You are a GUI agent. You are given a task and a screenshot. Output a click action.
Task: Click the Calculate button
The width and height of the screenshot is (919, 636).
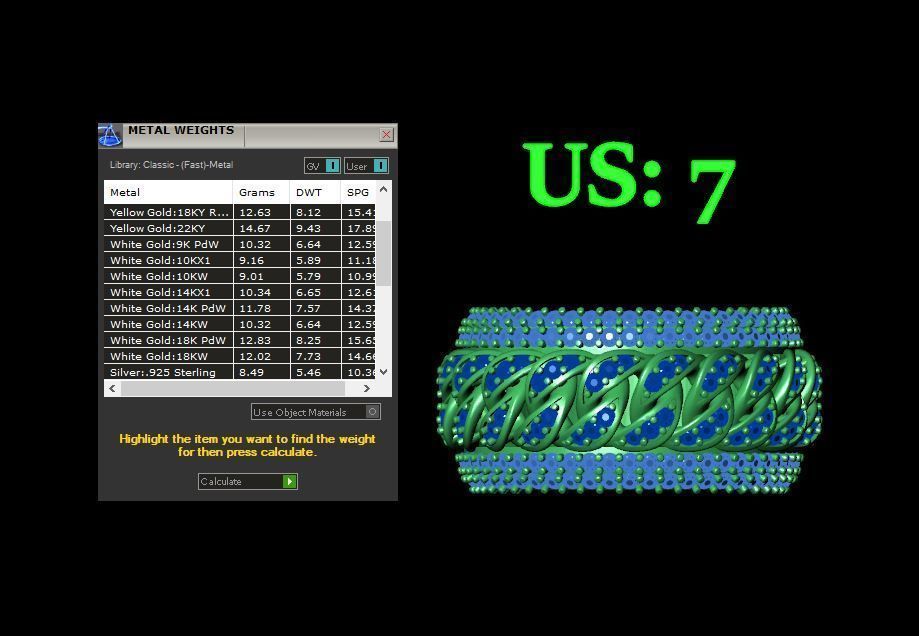[248, 481]
